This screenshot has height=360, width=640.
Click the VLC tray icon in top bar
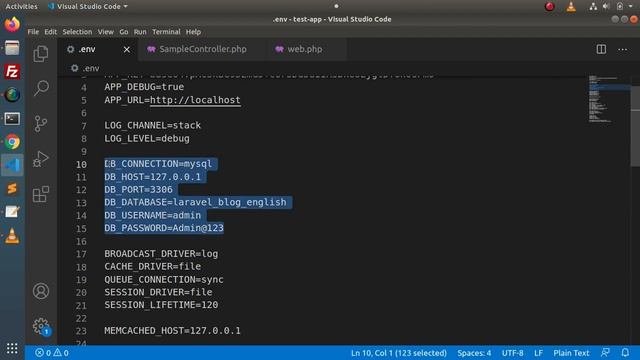coord(571,6)
